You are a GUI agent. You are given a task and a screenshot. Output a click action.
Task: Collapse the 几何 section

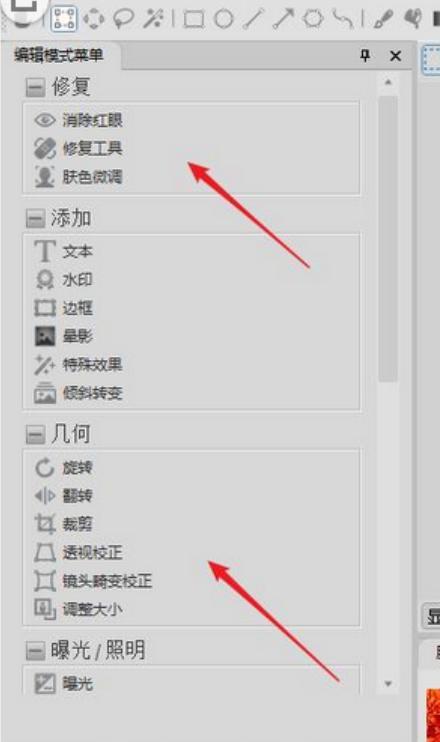tap(35, 434)
